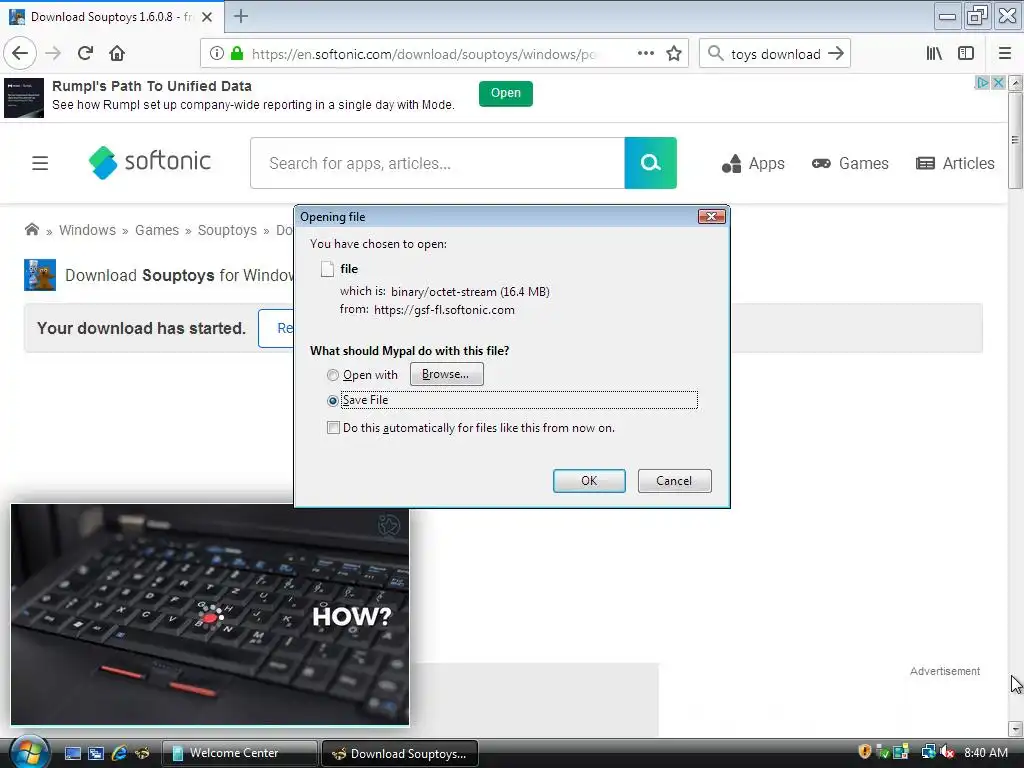This screenshot has height=768, width=1024.
Task: Click Browse in Opening file dialog
Action: (447, 374)
